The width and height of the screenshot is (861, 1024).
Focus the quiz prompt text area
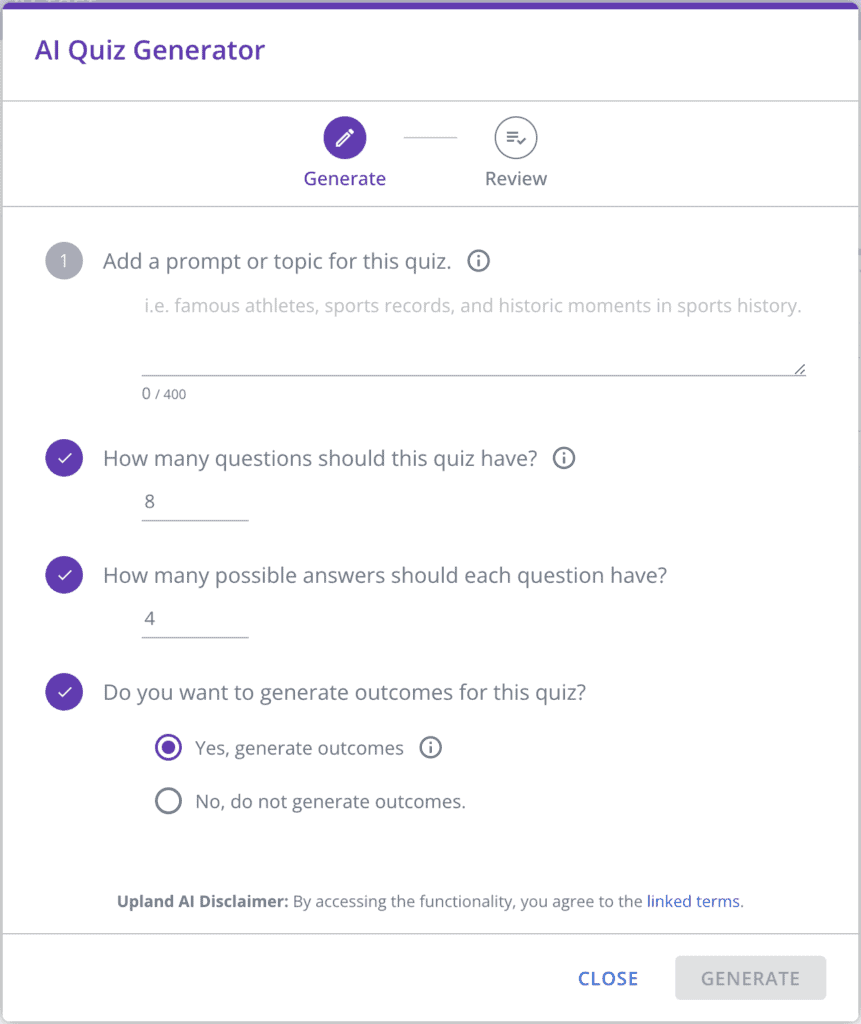472,332
